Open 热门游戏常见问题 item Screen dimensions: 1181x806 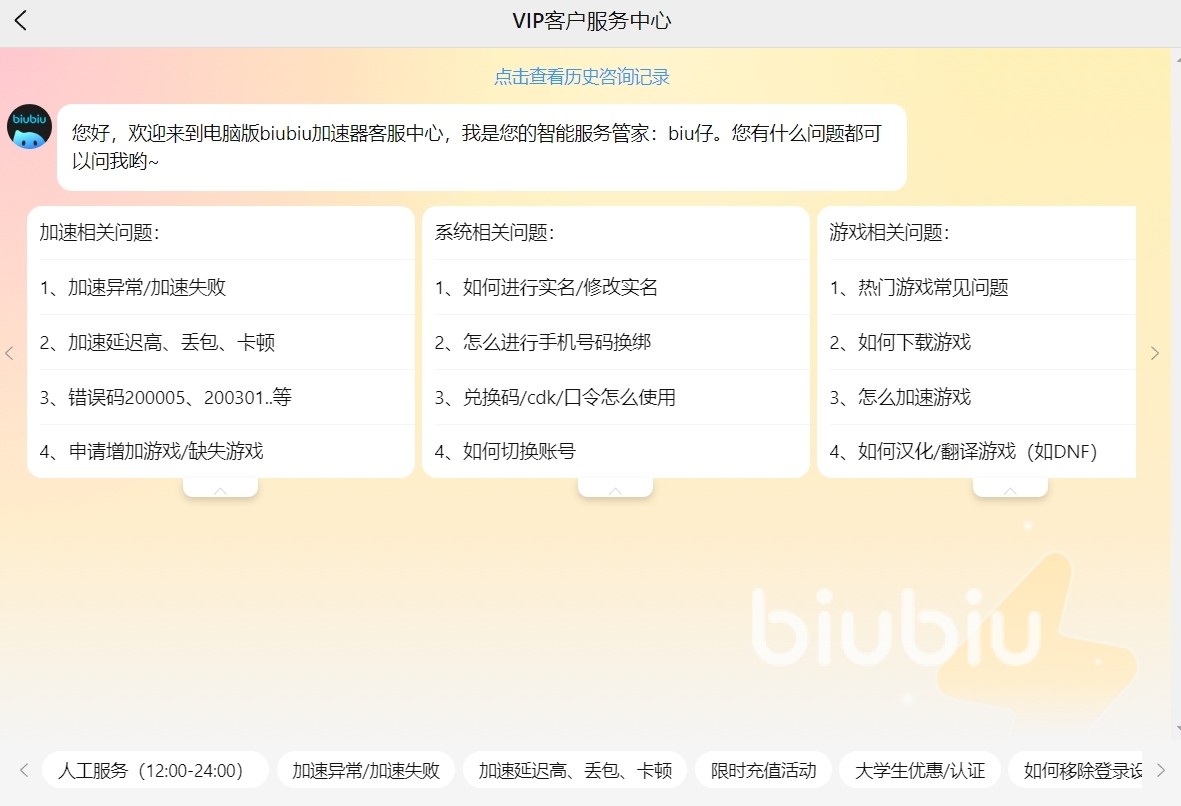pos(919,288)
